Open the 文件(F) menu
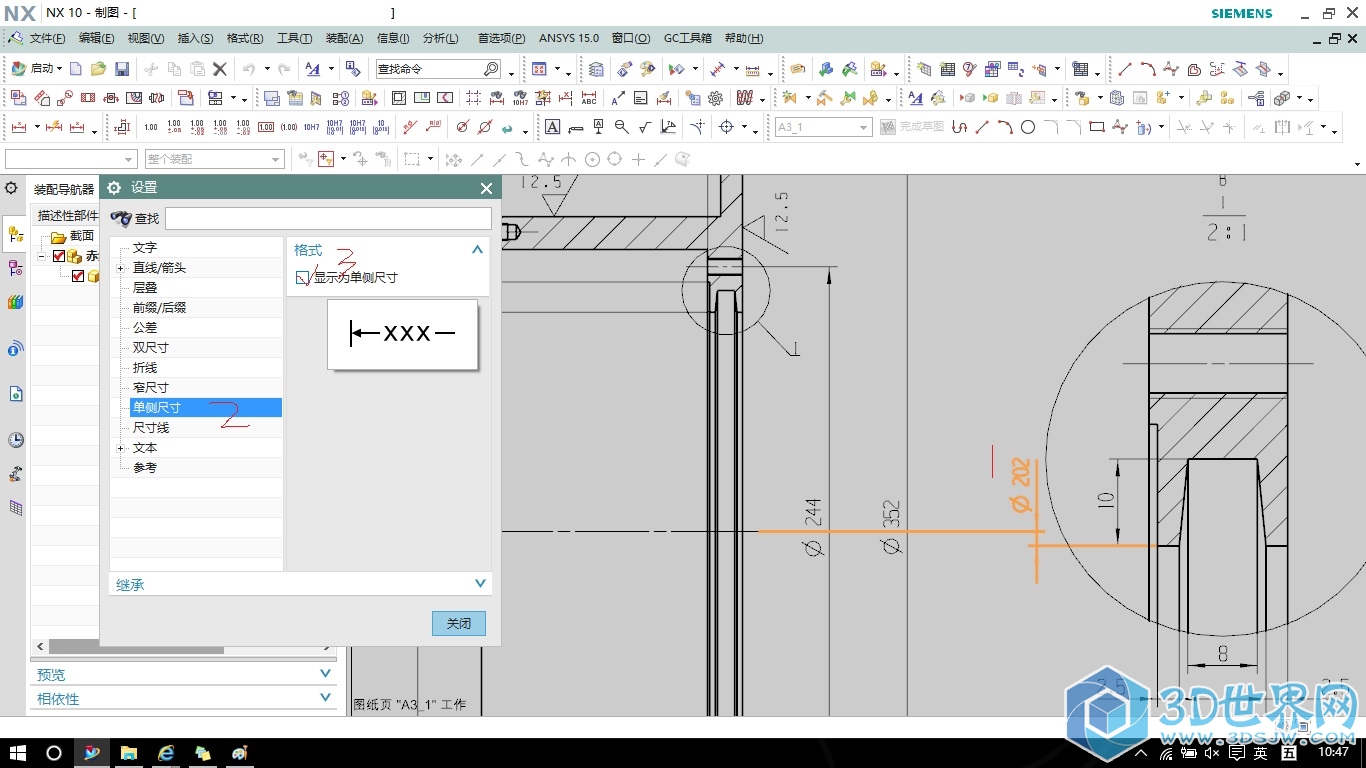Image resolution: width=1366 pixels, height=768 pixels. pyautogui.click(x=47, y=38)
